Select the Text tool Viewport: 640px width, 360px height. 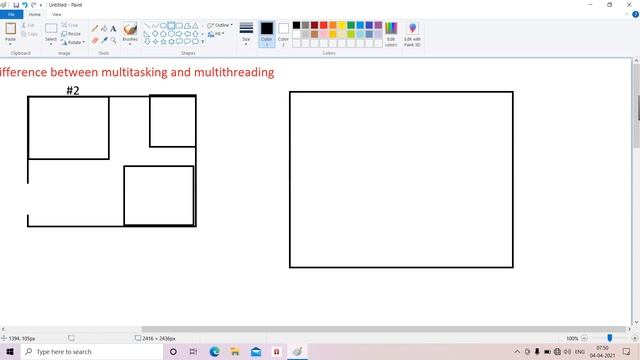point(113,29)
